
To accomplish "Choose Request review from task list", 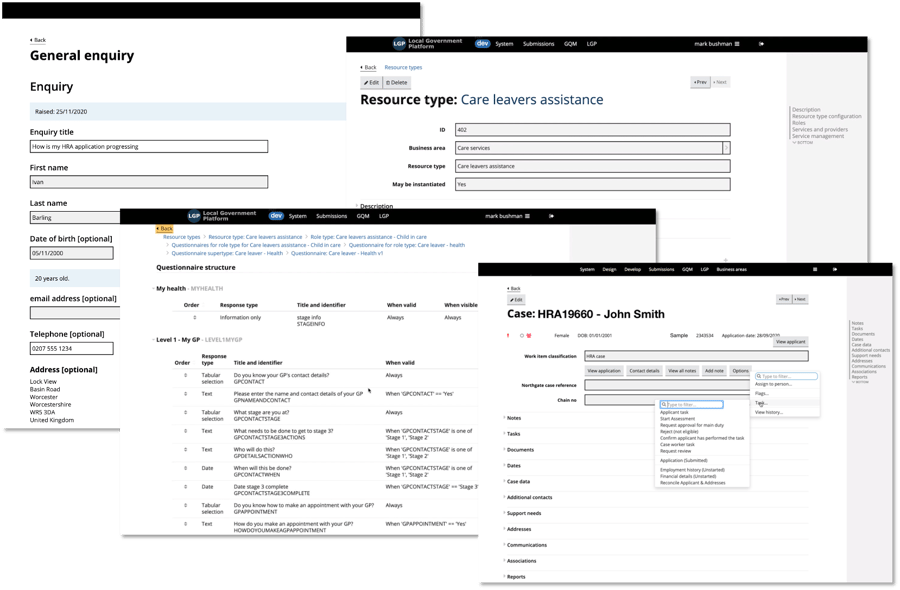I will click(676, 451).
